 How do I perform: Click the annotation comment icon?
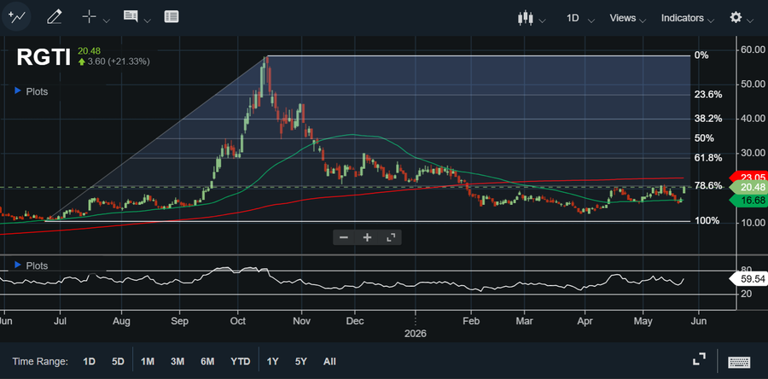coord(130,16)
